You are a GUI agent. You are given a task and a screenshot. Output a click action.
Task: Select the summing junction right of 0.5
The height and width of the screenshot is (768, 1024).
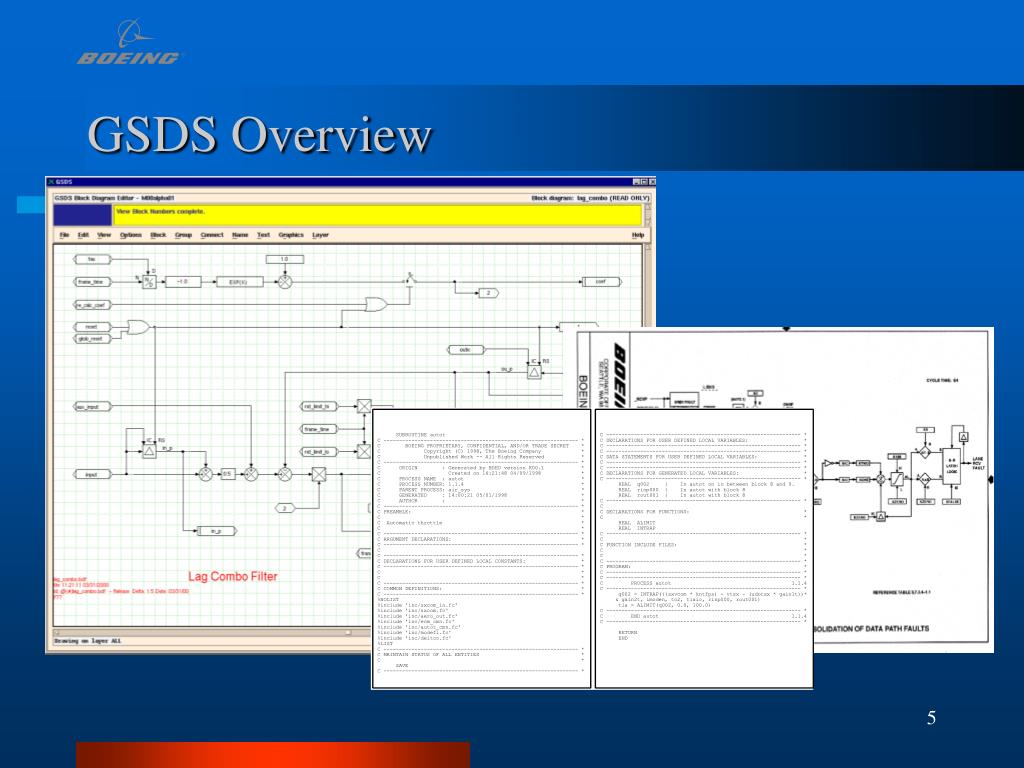tap(251, 475)
